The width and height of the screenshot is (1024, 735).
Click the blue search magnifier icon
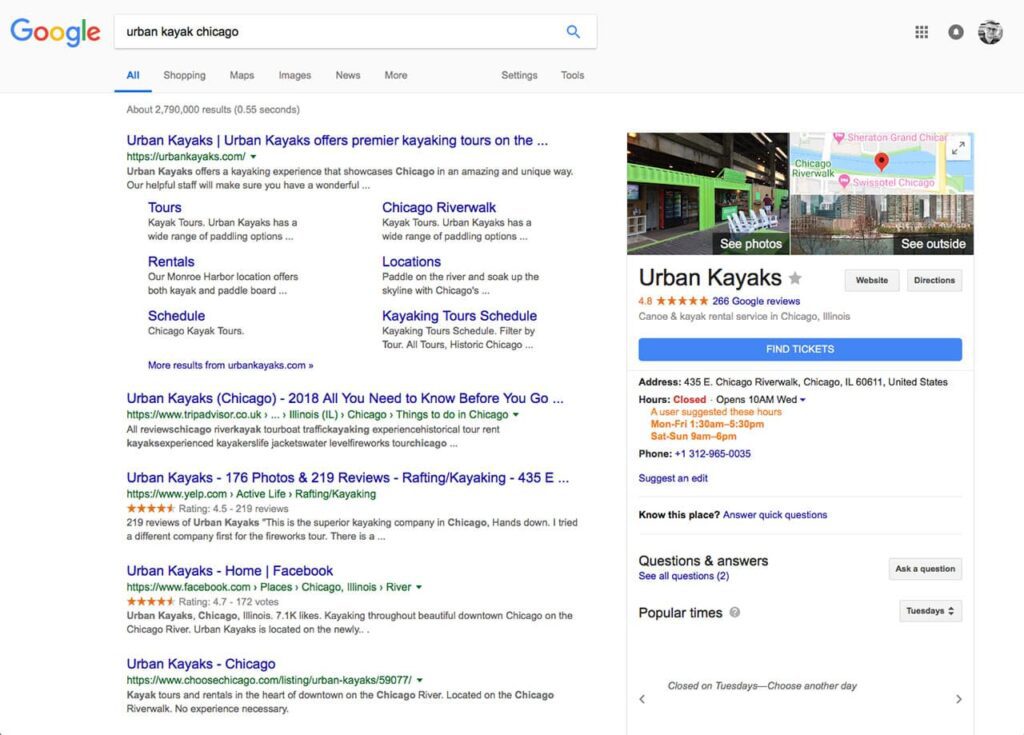click(x=573, y=31)
